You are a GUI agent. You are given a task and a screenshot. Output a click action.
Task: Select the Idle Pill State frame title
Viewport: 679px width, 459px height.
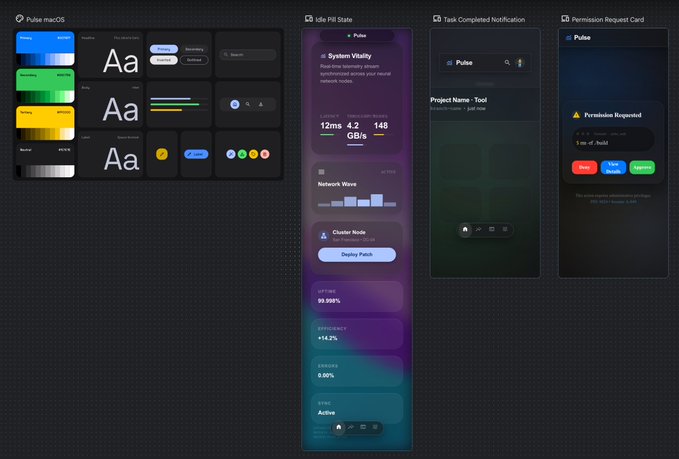333,19
